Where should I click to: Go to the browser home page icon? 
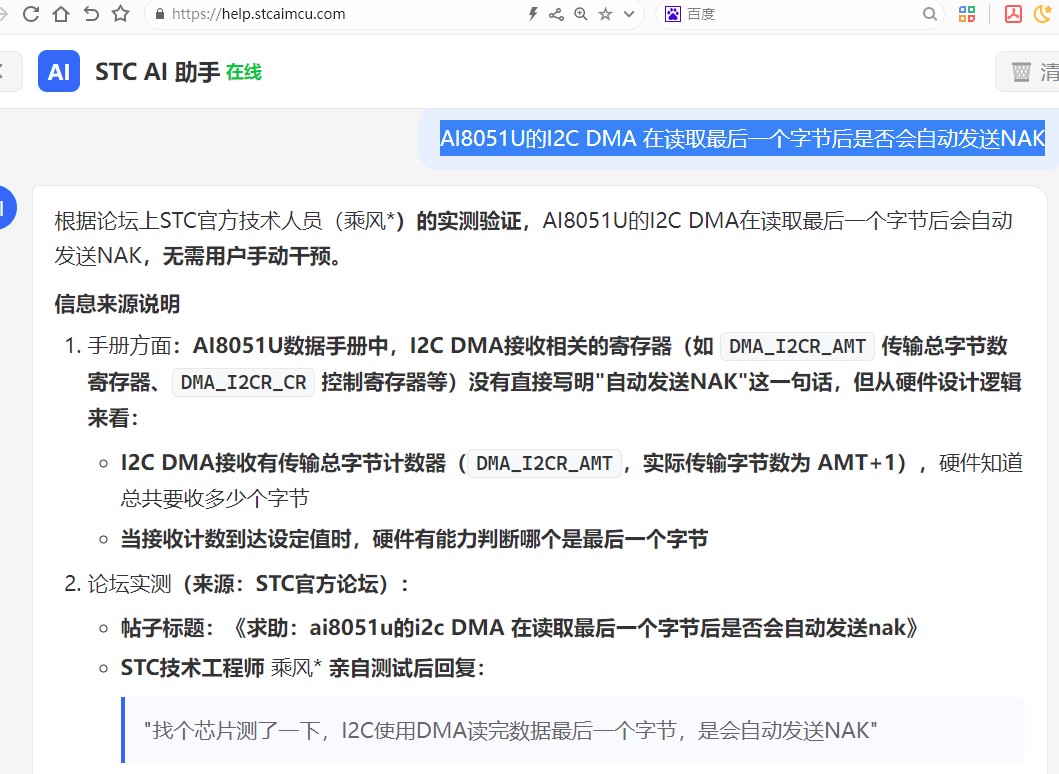[61, 14]
